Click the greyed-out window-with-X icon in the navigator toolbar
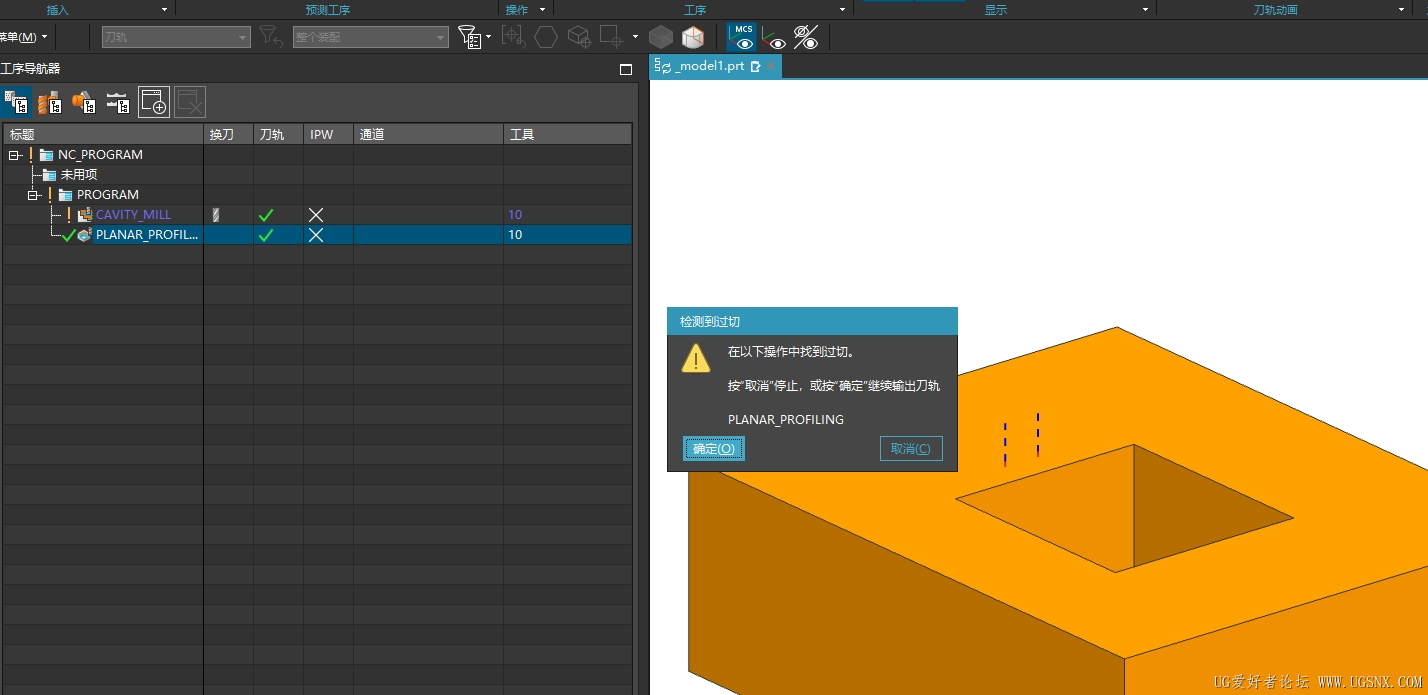Image resolution: width=1428 pixels, height=695 pixels. click(190, 102)
